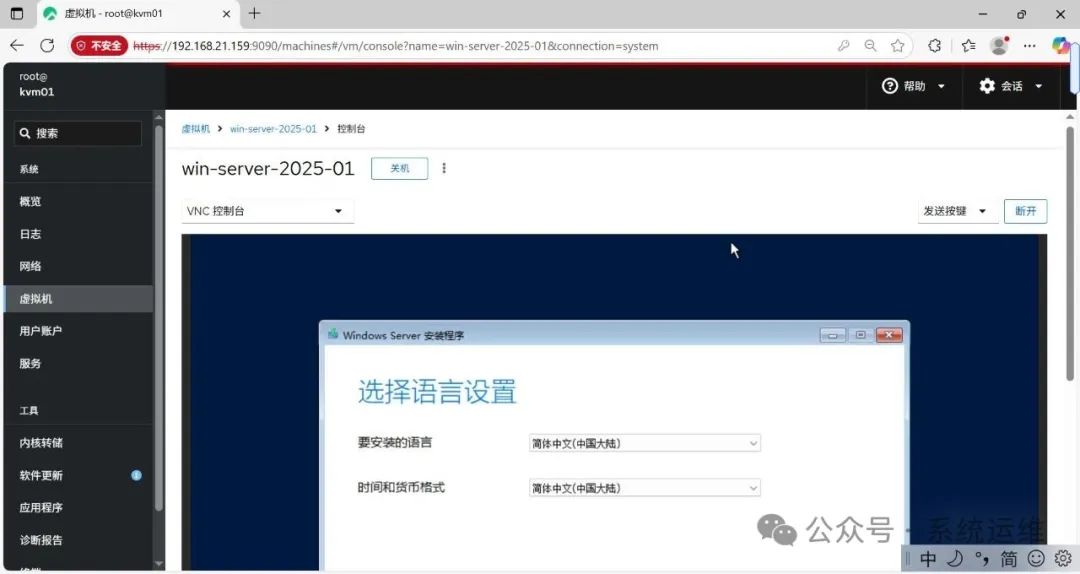
Task: Click the 简 simplified Chinese IME toggle
Action: point(1008,558)
